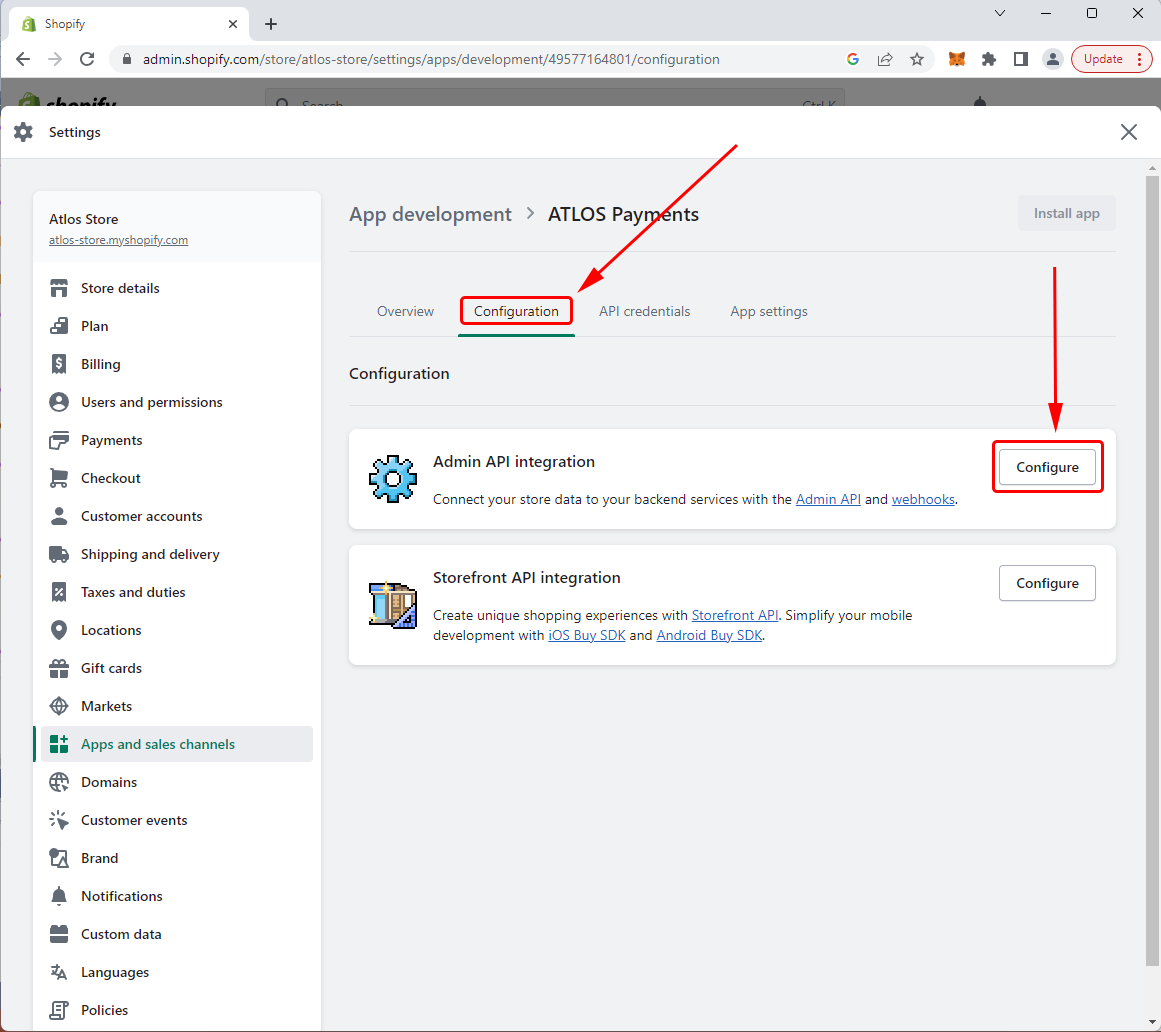
Task: Open a new browser tab
Action: click(x=271, y=24)
